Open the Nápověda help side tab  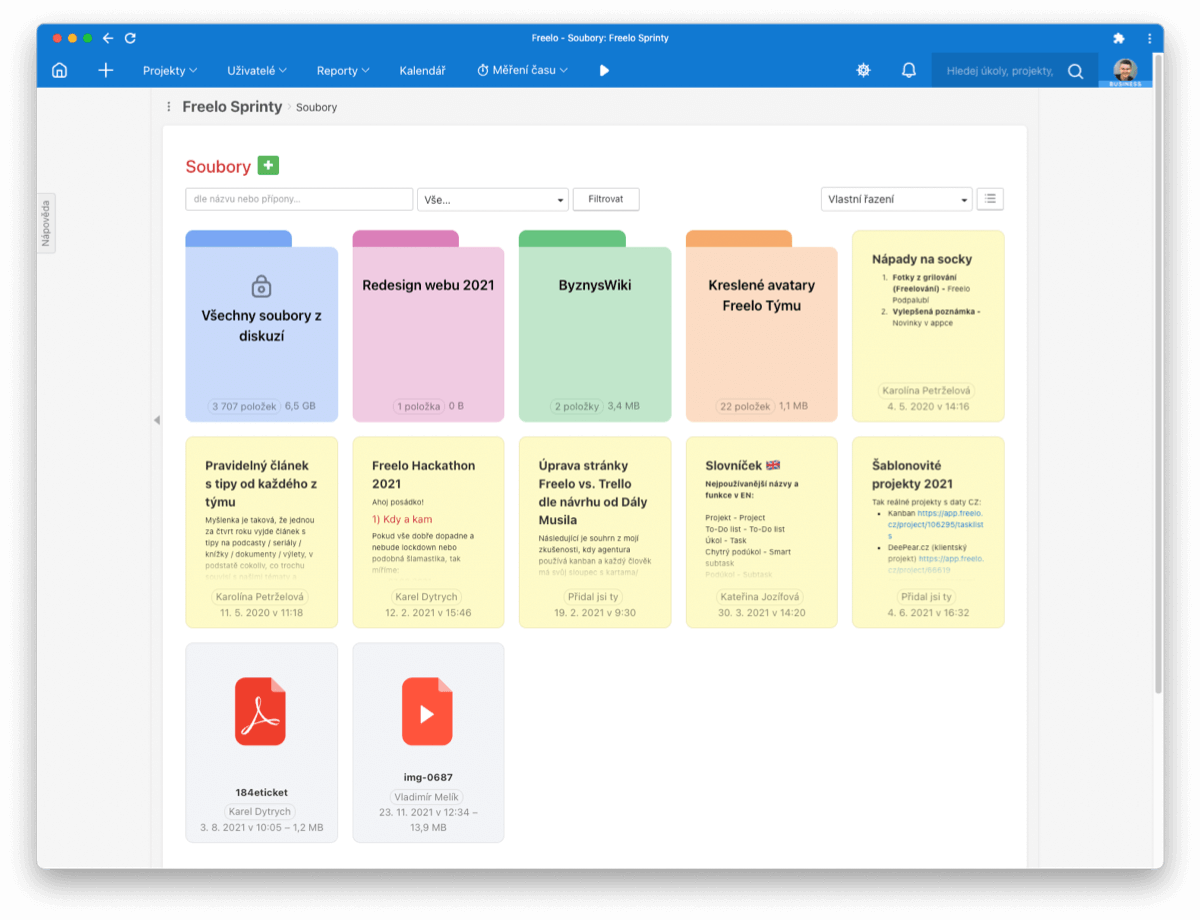[46, 222]
